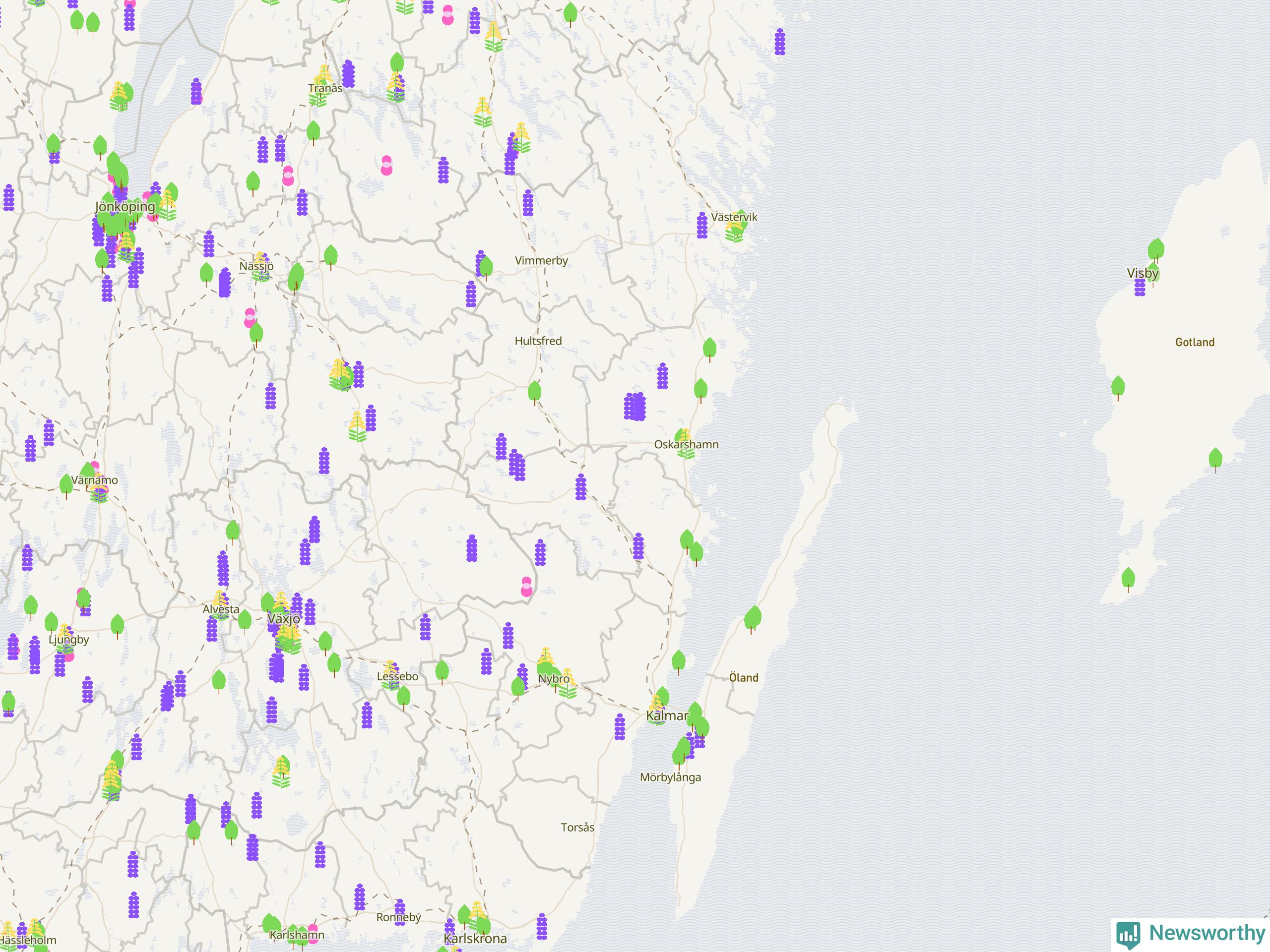Select the Alvesta town label

(221, 609)
